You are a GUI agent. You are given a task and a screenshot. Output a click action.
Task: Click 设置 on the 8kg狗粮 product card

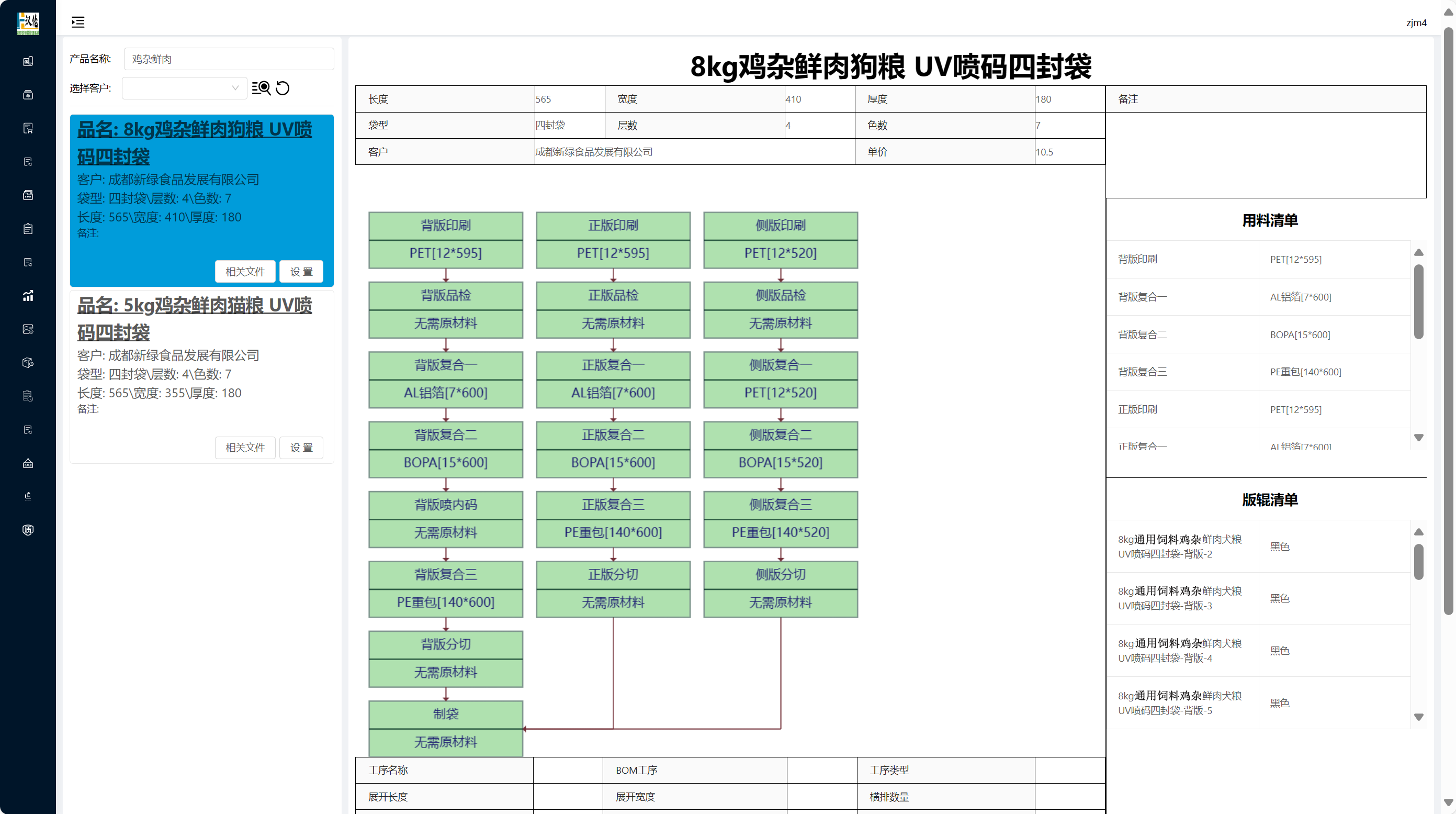point(301,272)
